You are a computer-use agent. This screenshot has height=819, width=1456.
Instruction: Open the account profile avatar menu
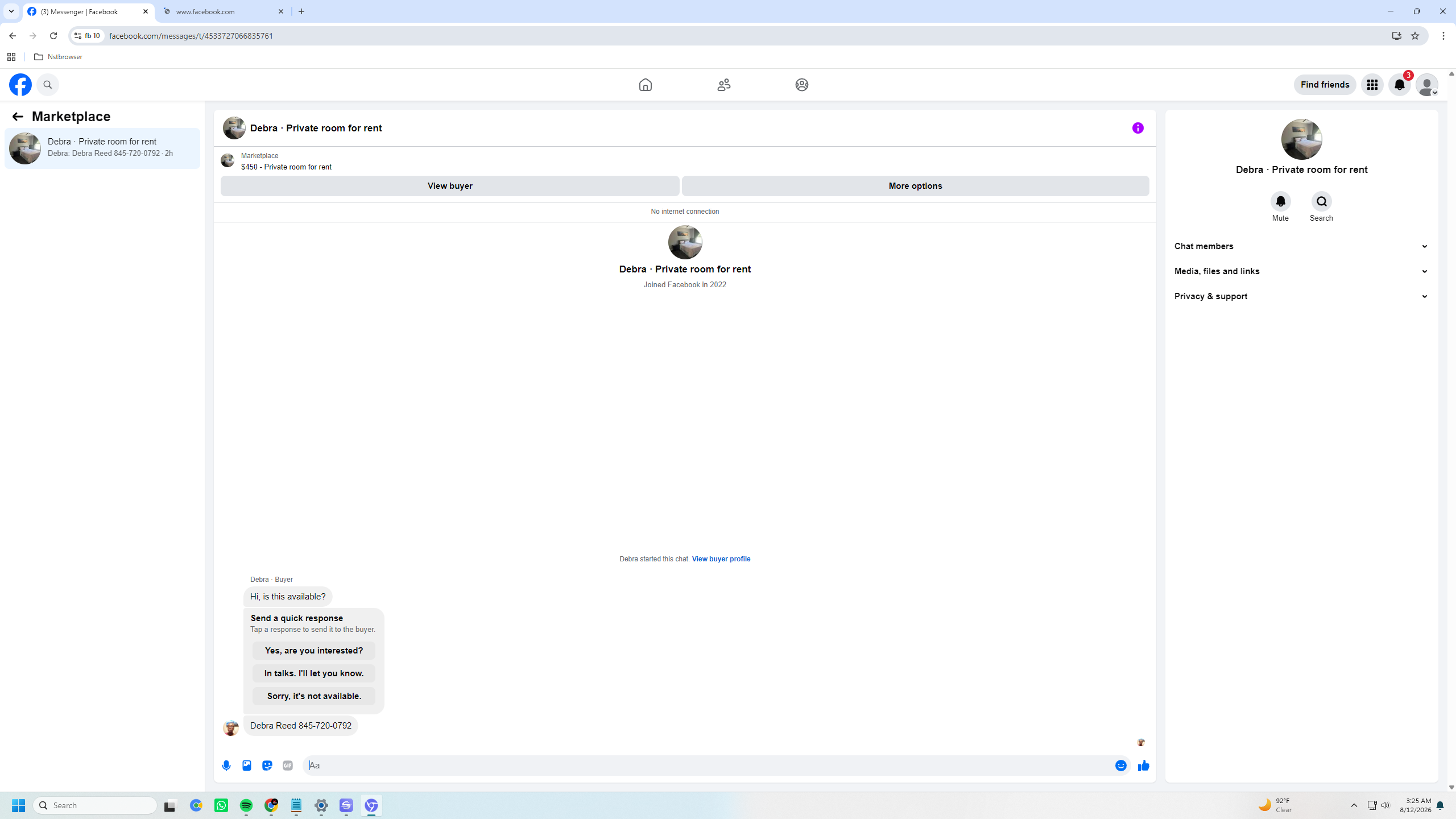click(1426, 85)
